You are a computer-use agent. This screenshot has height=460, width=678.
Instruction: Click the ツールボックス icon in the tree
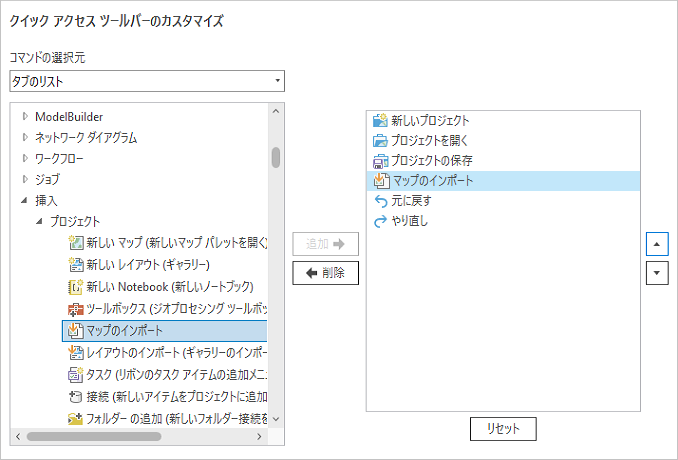point(75,308)
